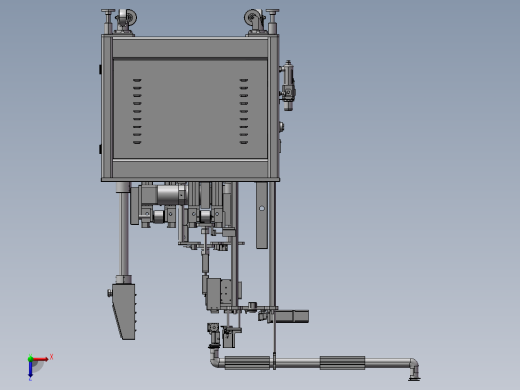The height and width of the screenshot is (390, 520).
Task: Select the louvered cabinet front panel
Action: click(190, 109)
